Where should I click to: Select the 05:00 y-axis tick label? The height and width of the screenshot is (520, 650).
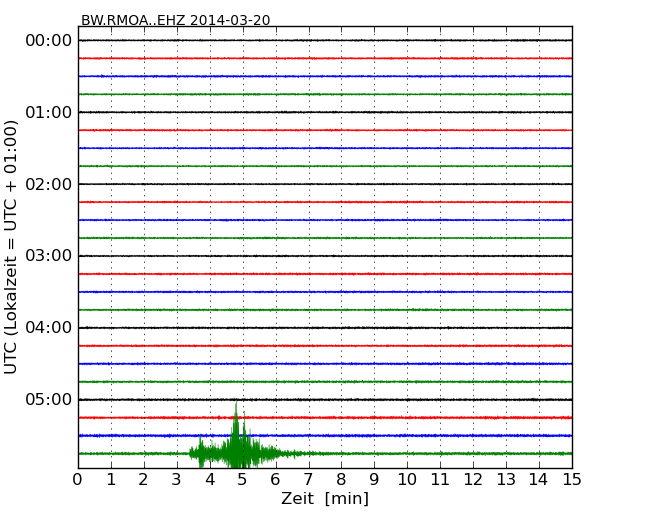pyautogui.click(x=48, y=400)
